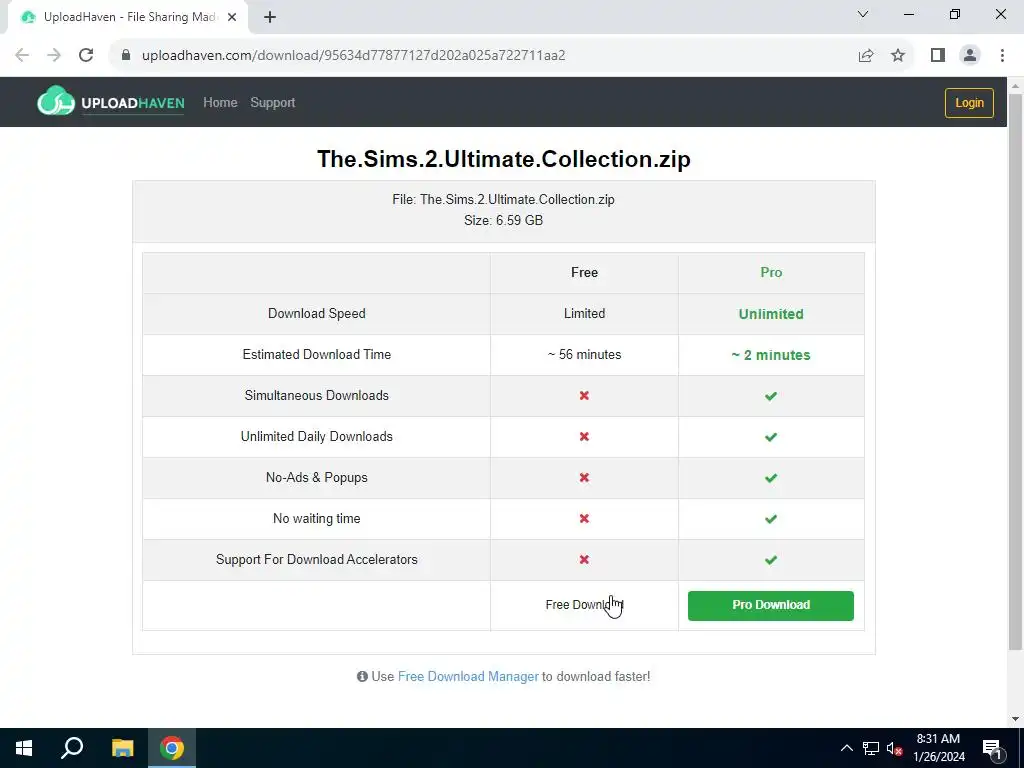This screenshot has height=768, width=1024.
Task: Click red X in No waiting time row
Action: 584,519
